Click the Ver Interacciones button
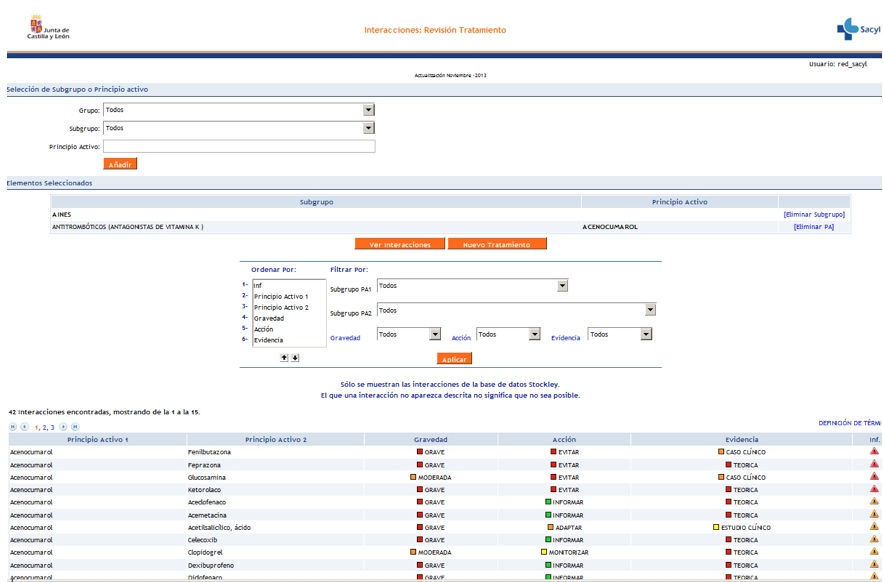Viewport: 883px width, 582px height. pos(400,244)
